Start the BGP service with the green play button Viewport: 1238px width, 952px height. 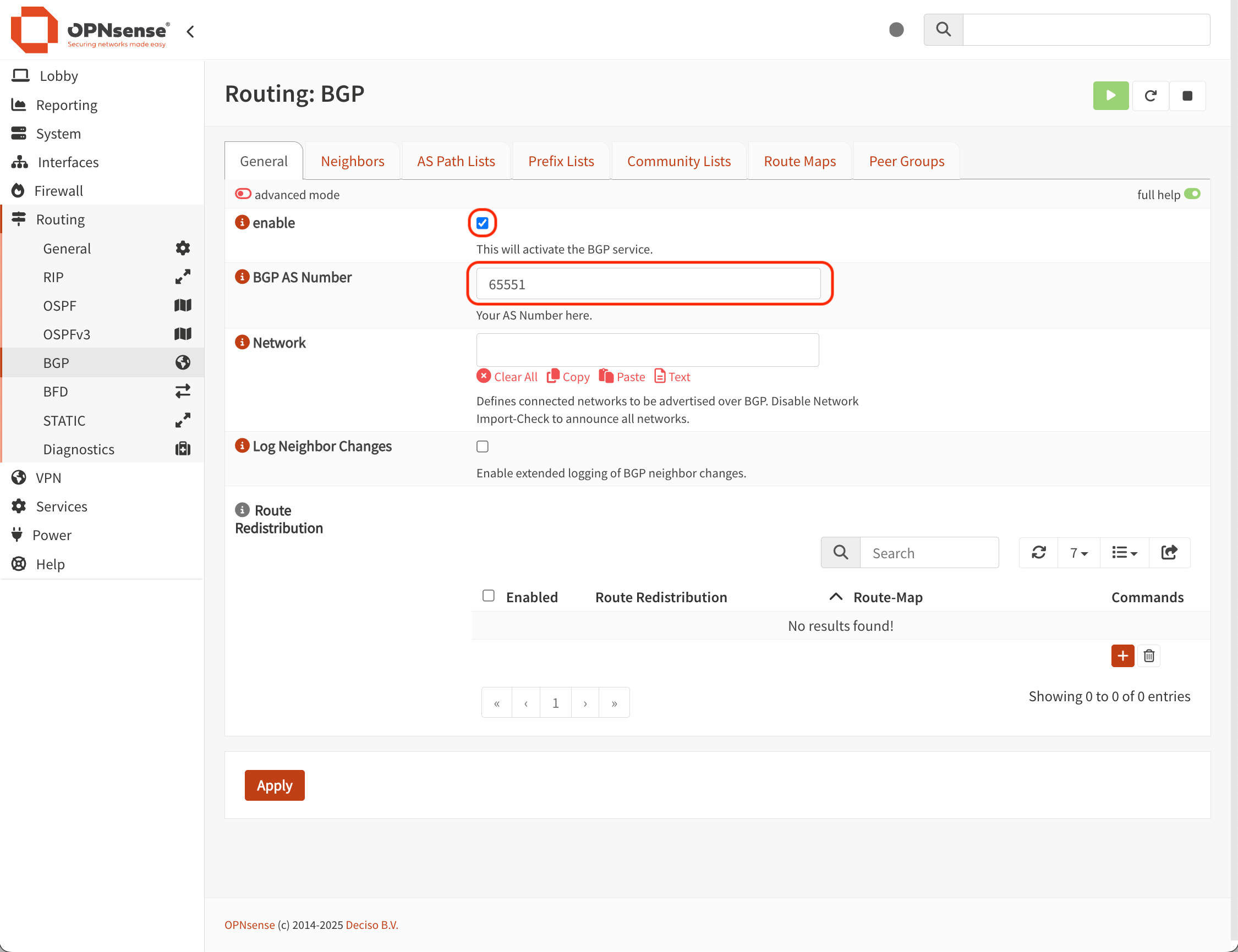[1110, 95]
